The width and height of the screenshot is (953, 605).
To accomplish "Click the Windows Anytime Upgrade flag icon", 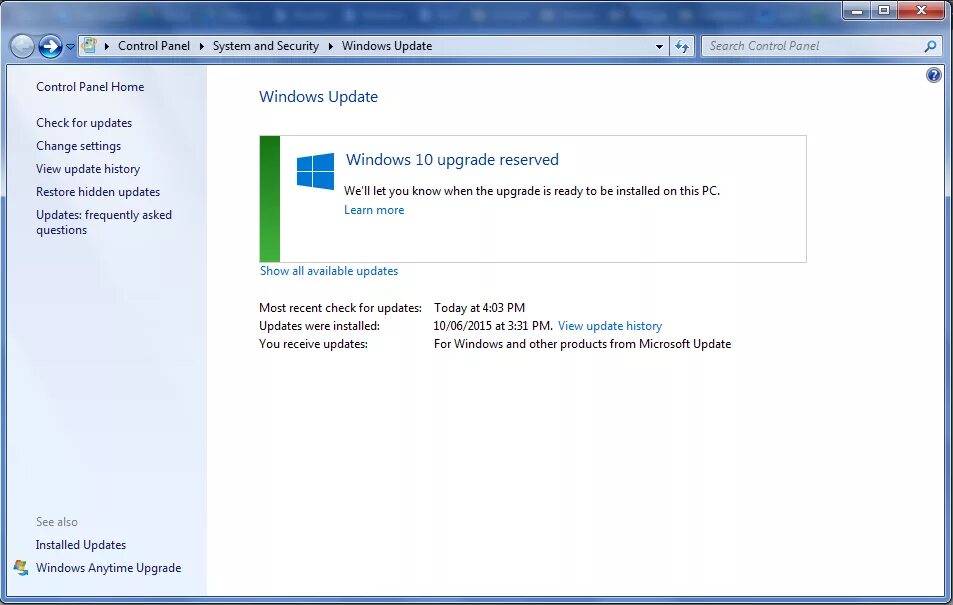I will [21, 568].
